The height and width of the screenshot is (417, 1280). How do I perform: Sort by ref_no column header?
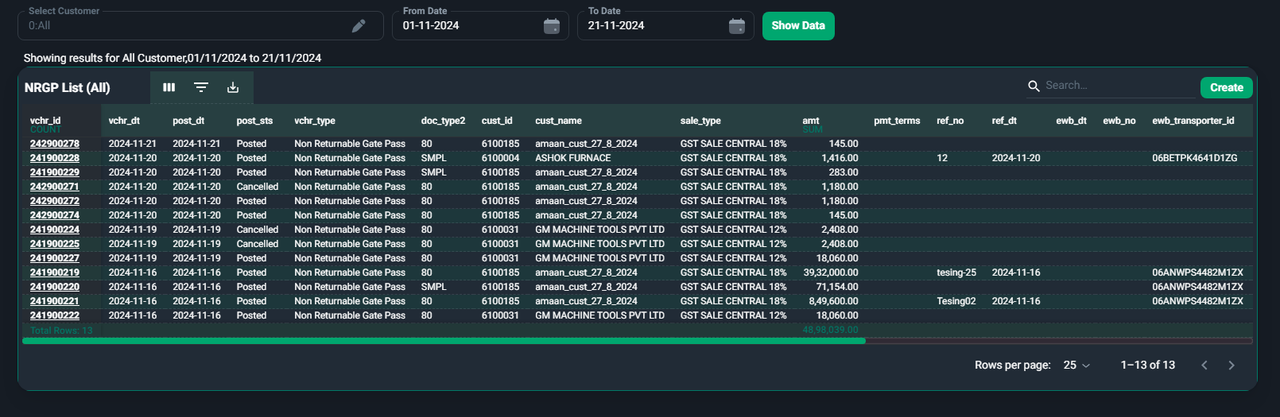tap(950, 121)
